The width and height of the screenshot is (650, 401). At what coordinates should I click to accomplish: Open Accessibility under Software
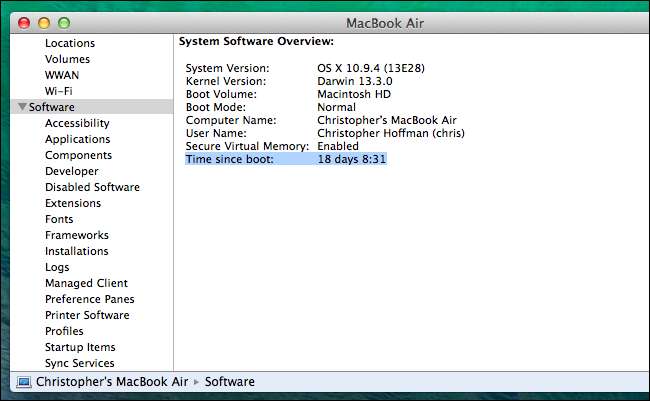pos(77,123)
